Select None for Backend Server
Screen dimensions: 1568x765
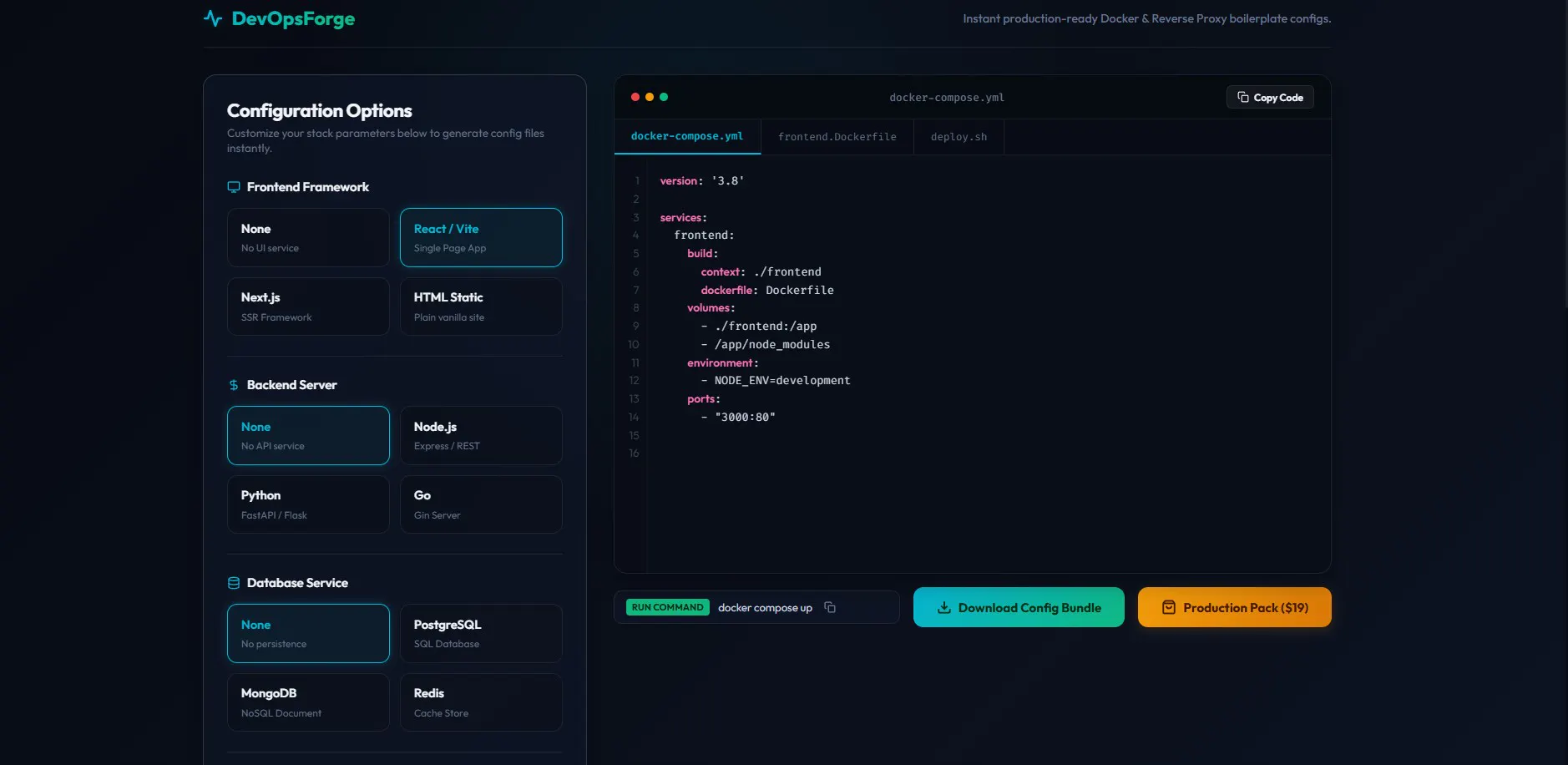point(308,435)
